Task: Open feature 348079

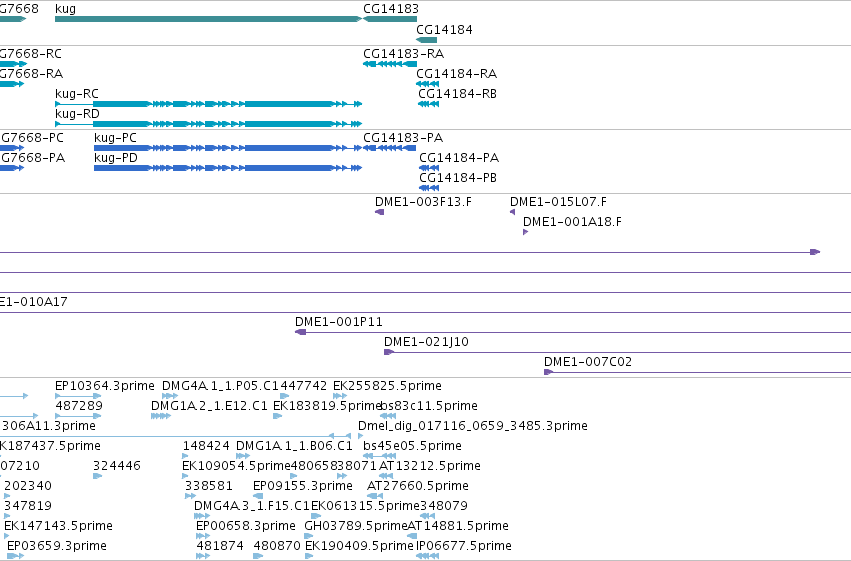Action: click(428, 516)
